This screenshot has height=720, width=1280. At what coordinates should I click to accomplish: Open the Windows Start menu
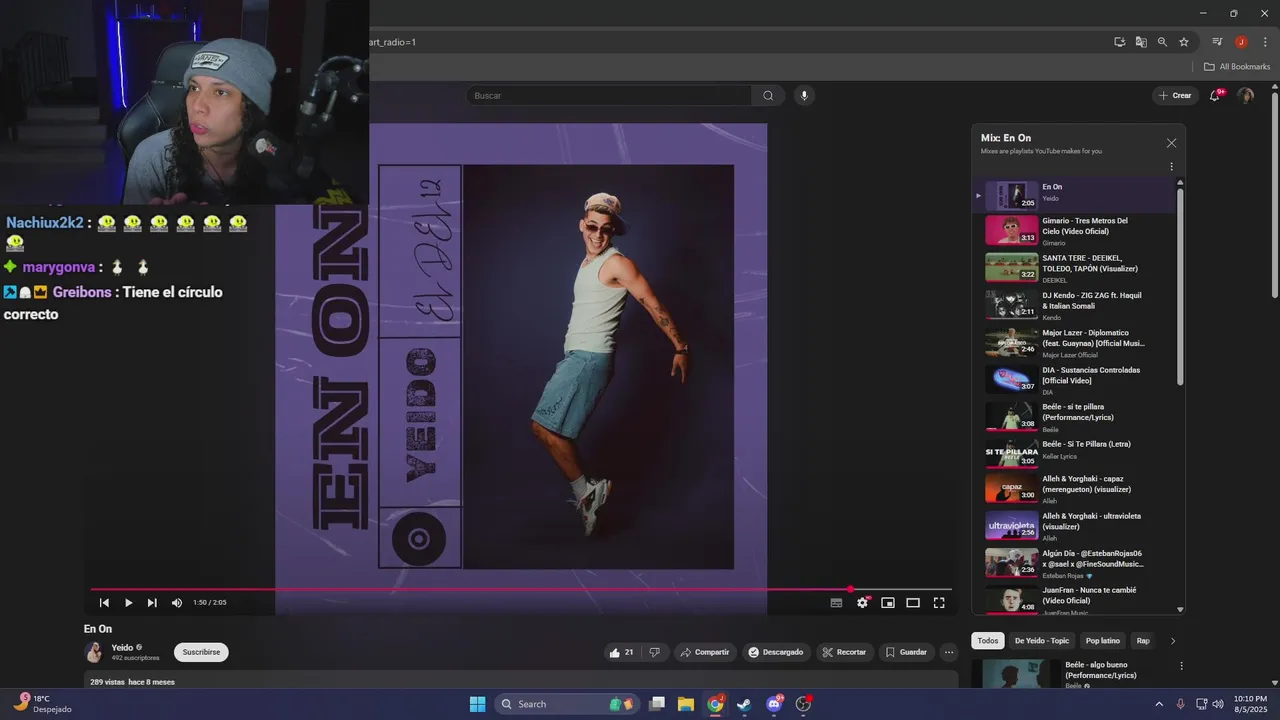(x=477, y=704)
